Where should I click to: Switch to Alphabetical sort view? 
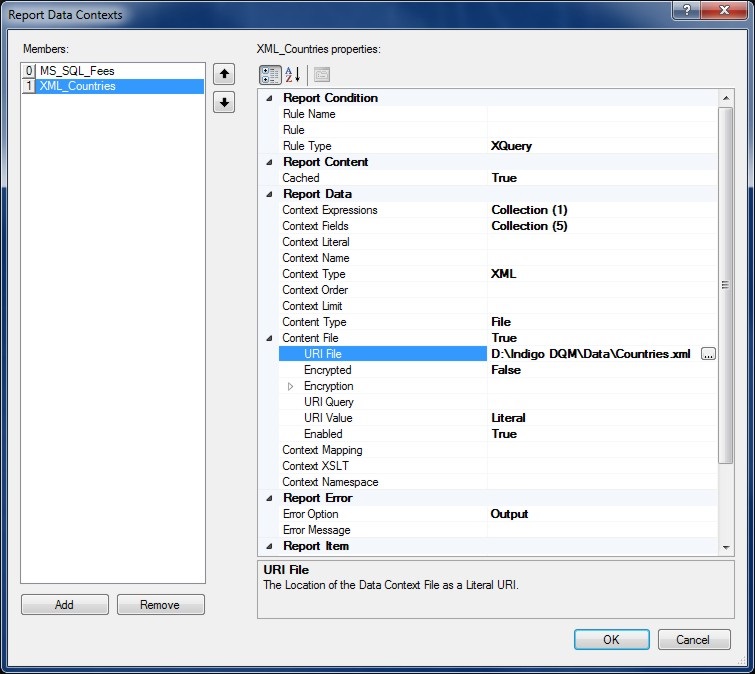point(293,75)
